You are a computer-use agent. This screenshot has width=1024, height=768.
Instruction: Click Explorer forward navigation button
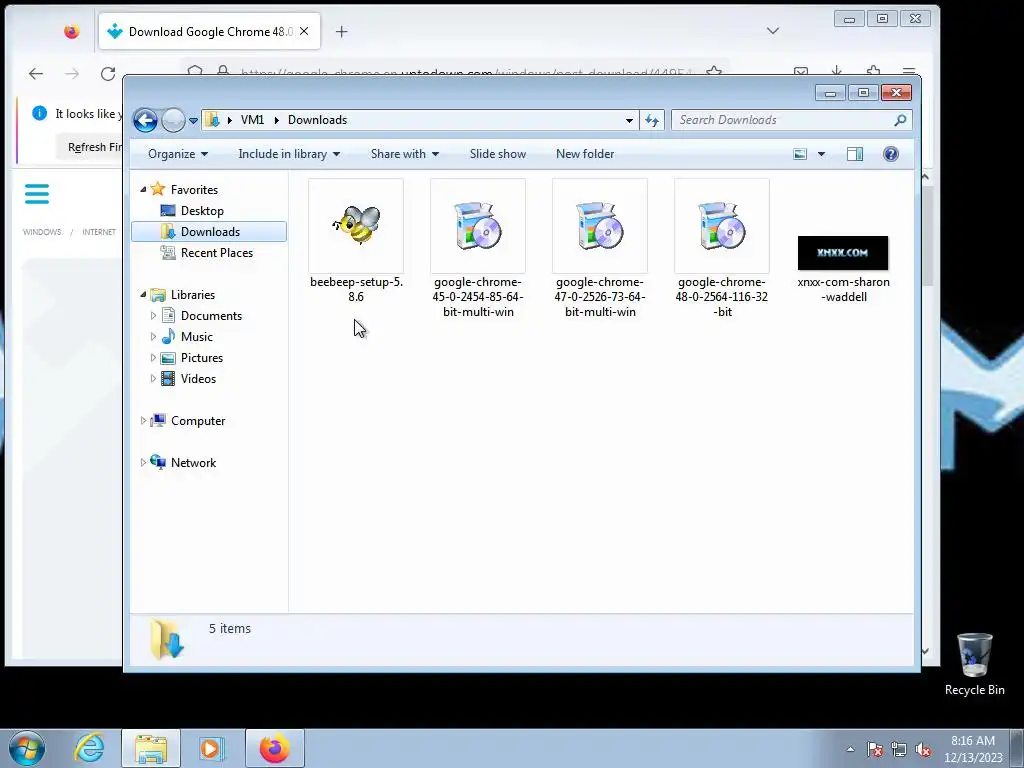point(173,120)
